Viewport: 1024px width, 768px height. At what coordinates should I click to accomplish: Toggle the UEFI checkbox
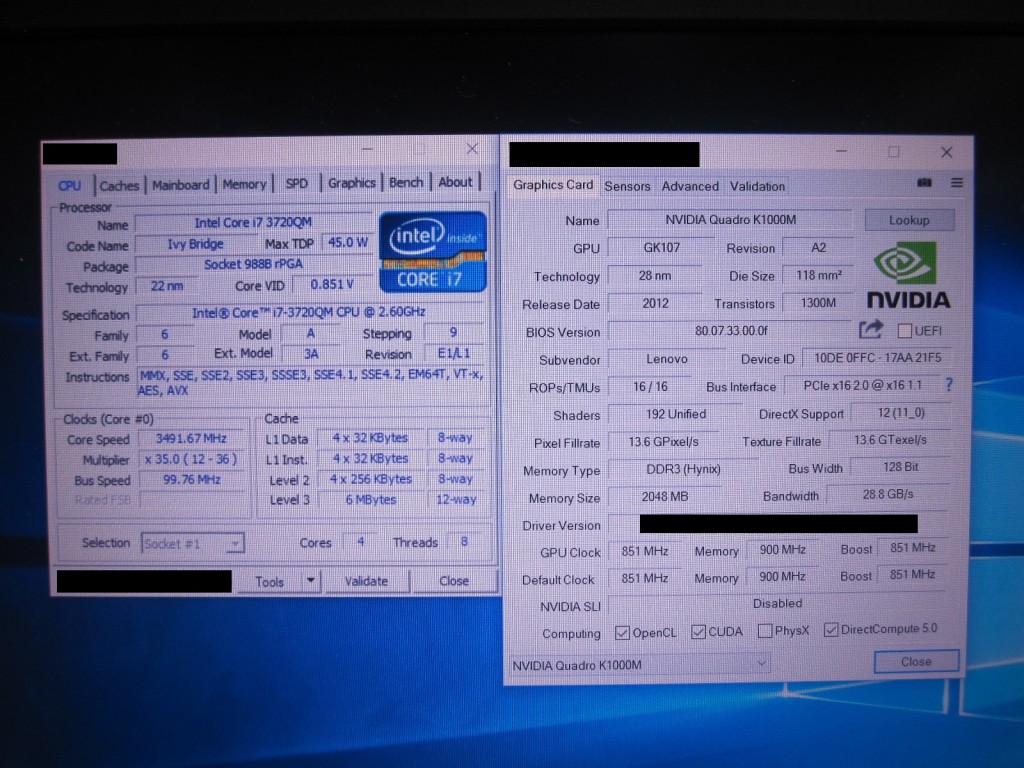click(x=904, y=331)
